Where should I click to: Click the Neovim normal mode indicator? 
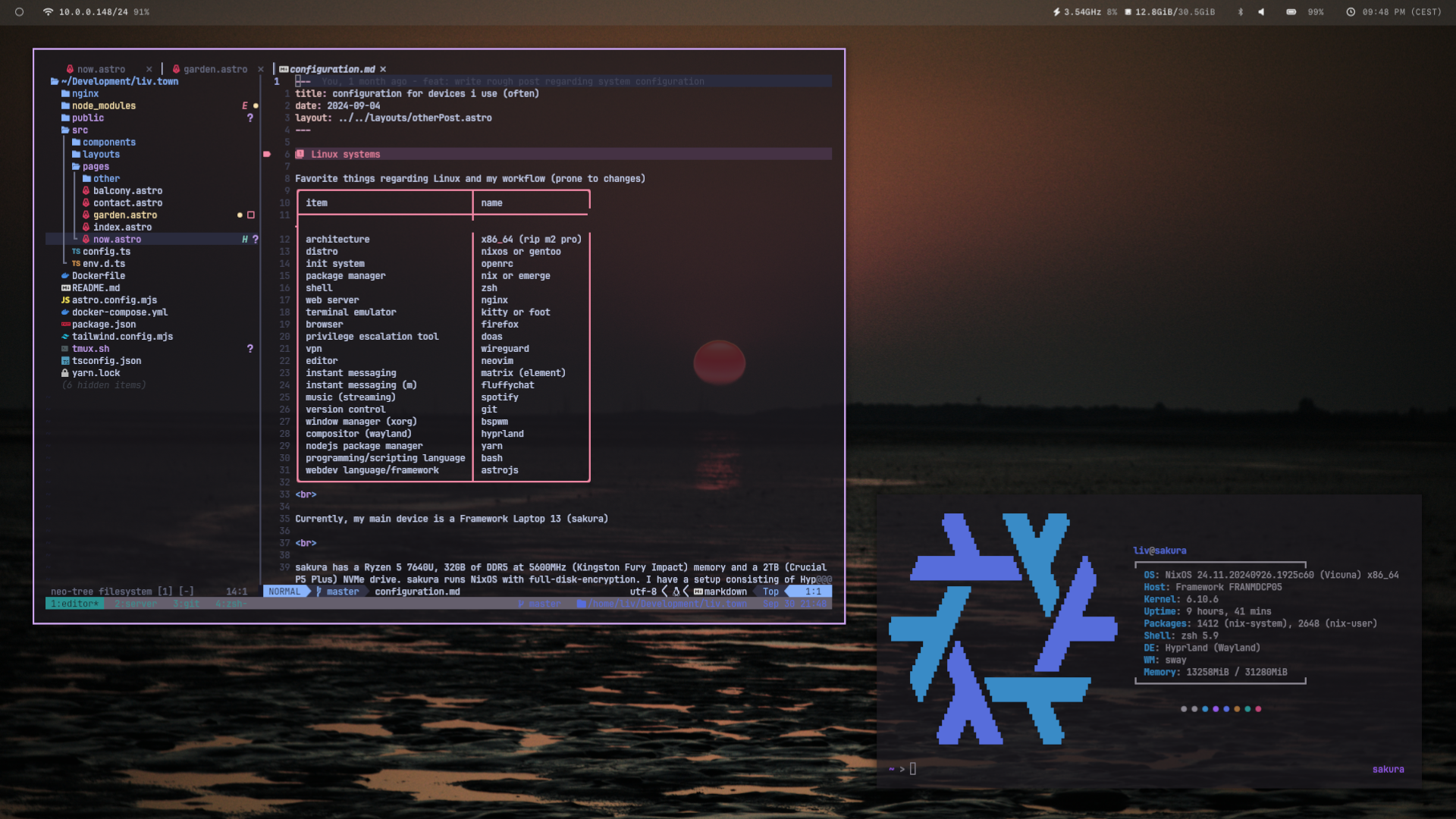(284, 591)
